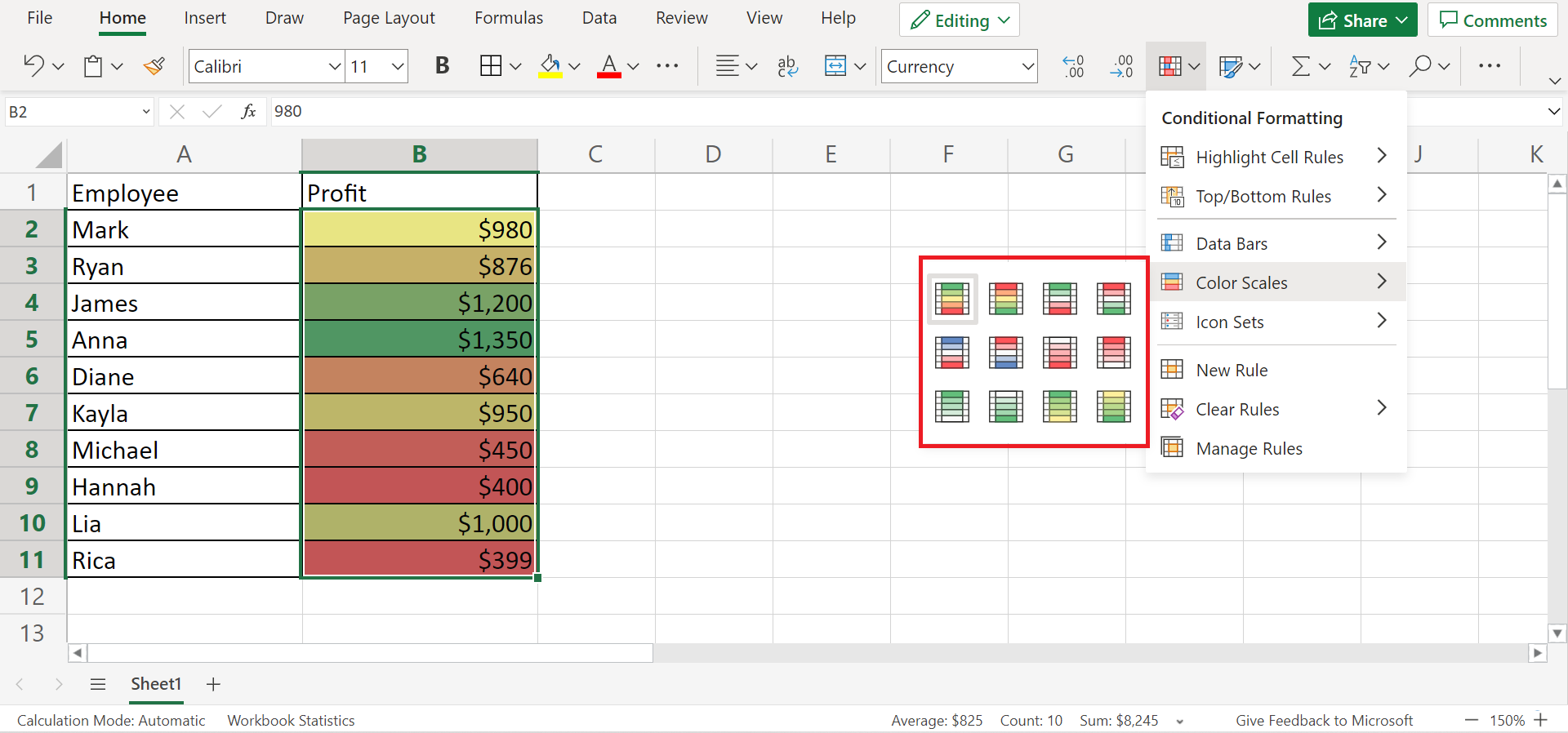Screen dimensions: 1568x733
Task: Click the green Share button
Action: tap(1363, 20)
